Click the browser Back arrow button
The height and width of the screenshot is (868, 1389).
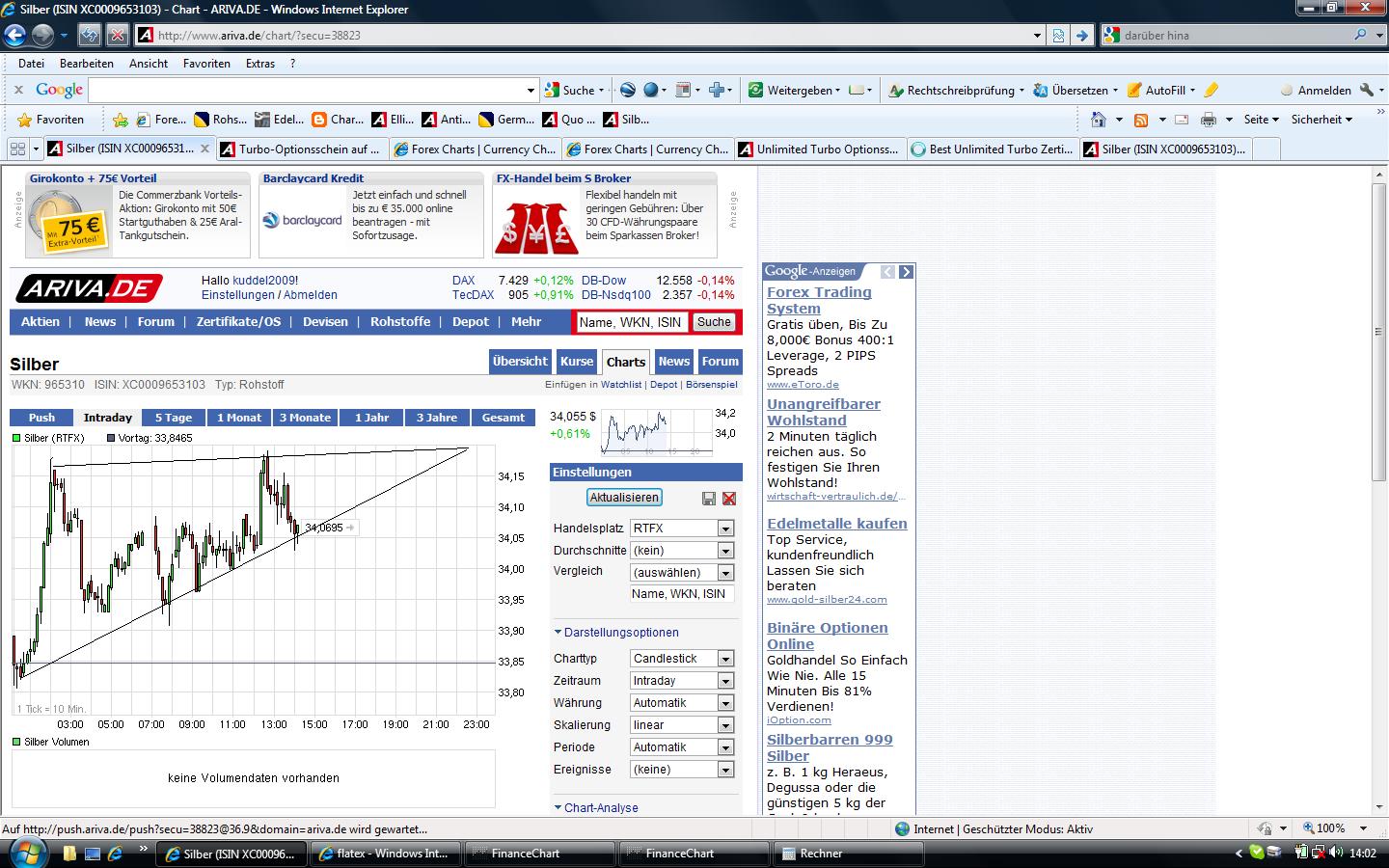14,36
